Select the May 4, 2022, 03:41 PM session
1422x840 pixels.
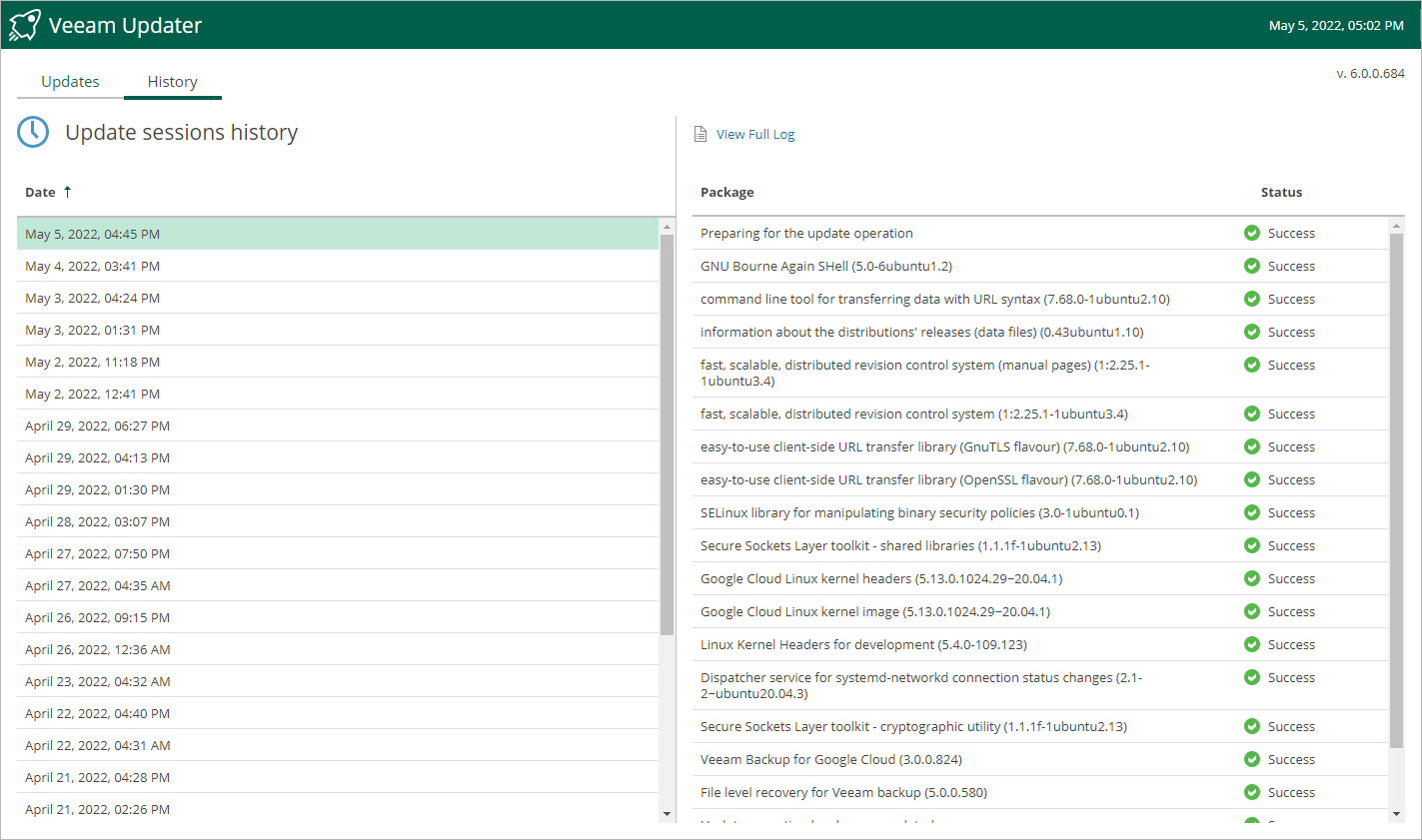pyautogui.click(x=338, y=266)
